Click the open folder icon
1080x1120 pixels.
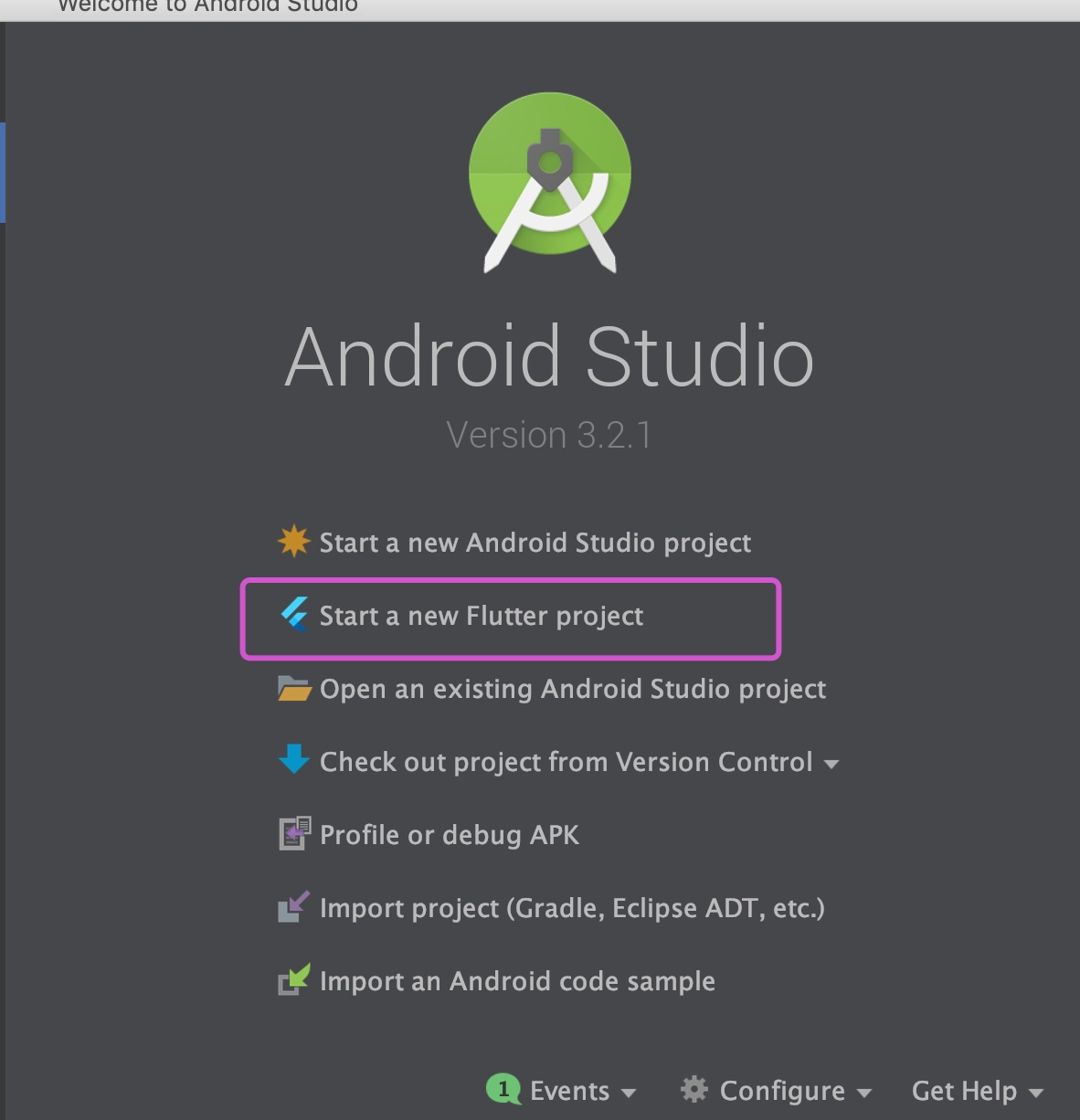[x=294, y=688]
